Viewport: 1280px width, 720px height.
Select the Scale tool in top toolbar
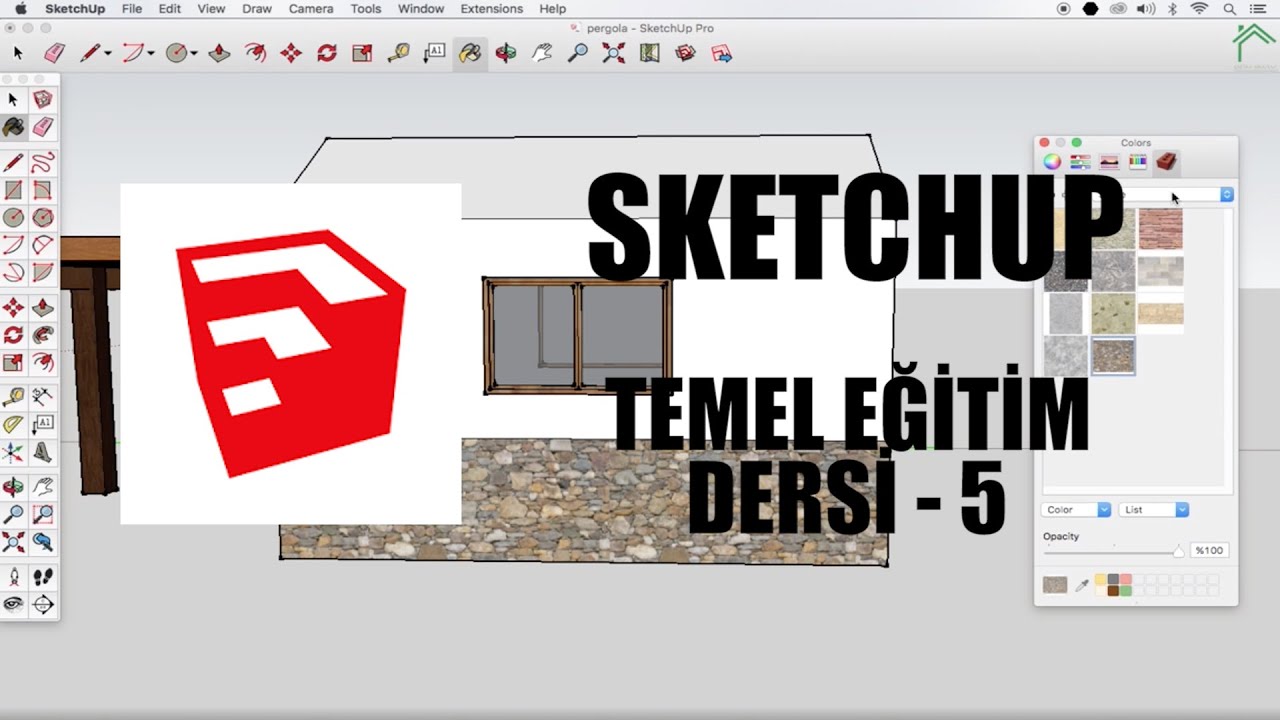(362, 53)
